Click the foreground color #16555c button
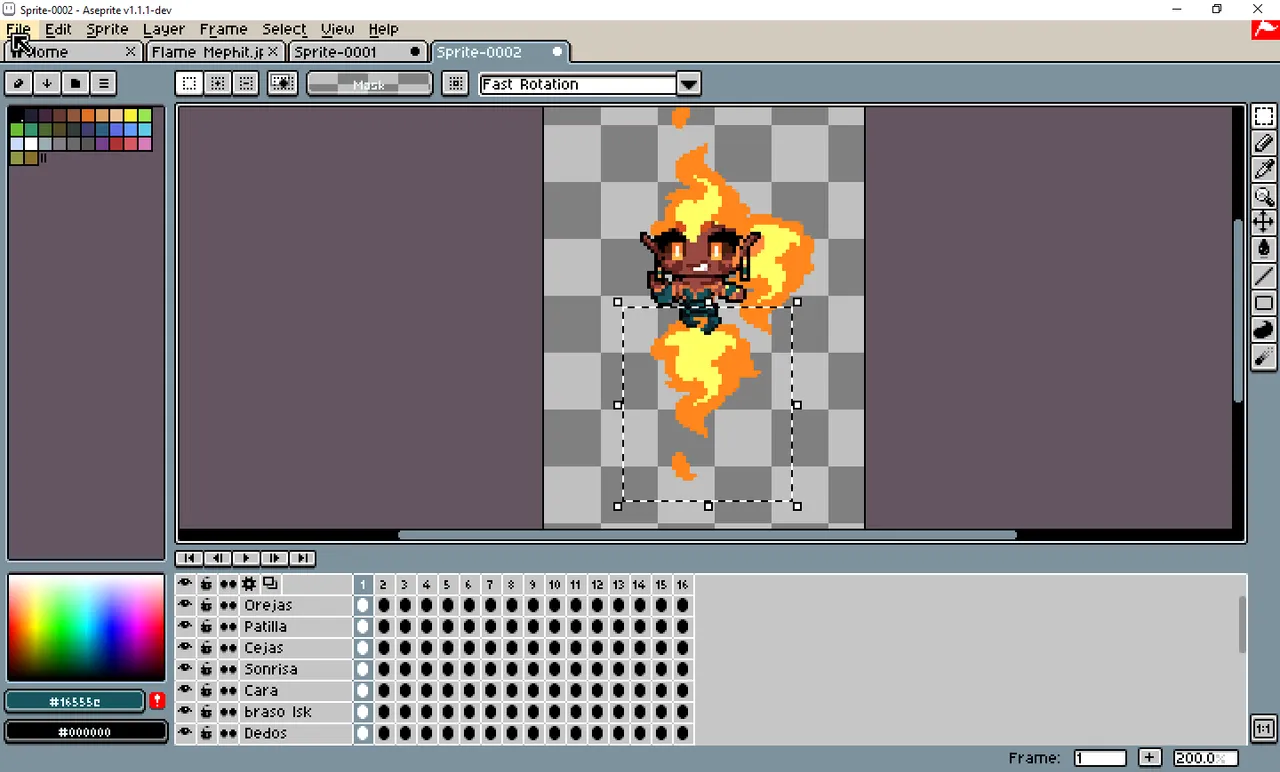 point(76,701)
